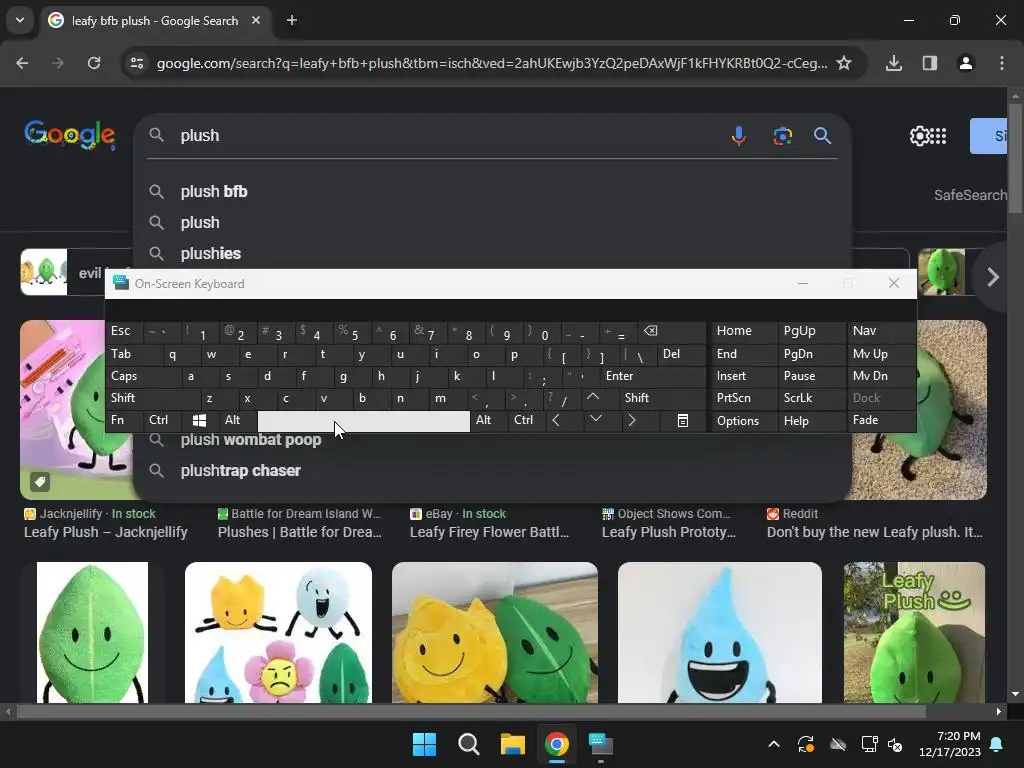Toggle the left Shift key

153,398
